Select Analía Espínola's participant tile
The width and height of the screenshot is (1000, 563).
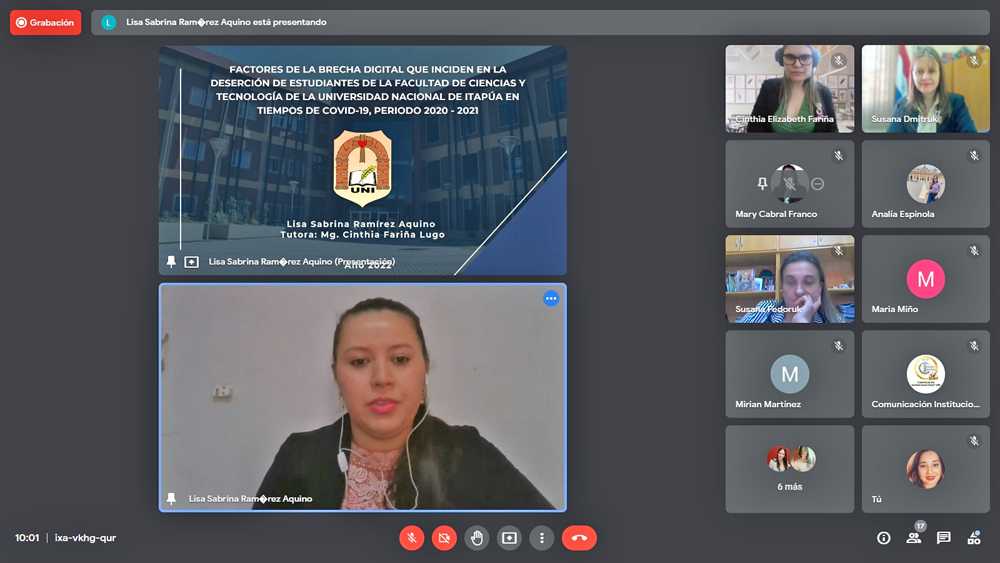tap(925, 184)
